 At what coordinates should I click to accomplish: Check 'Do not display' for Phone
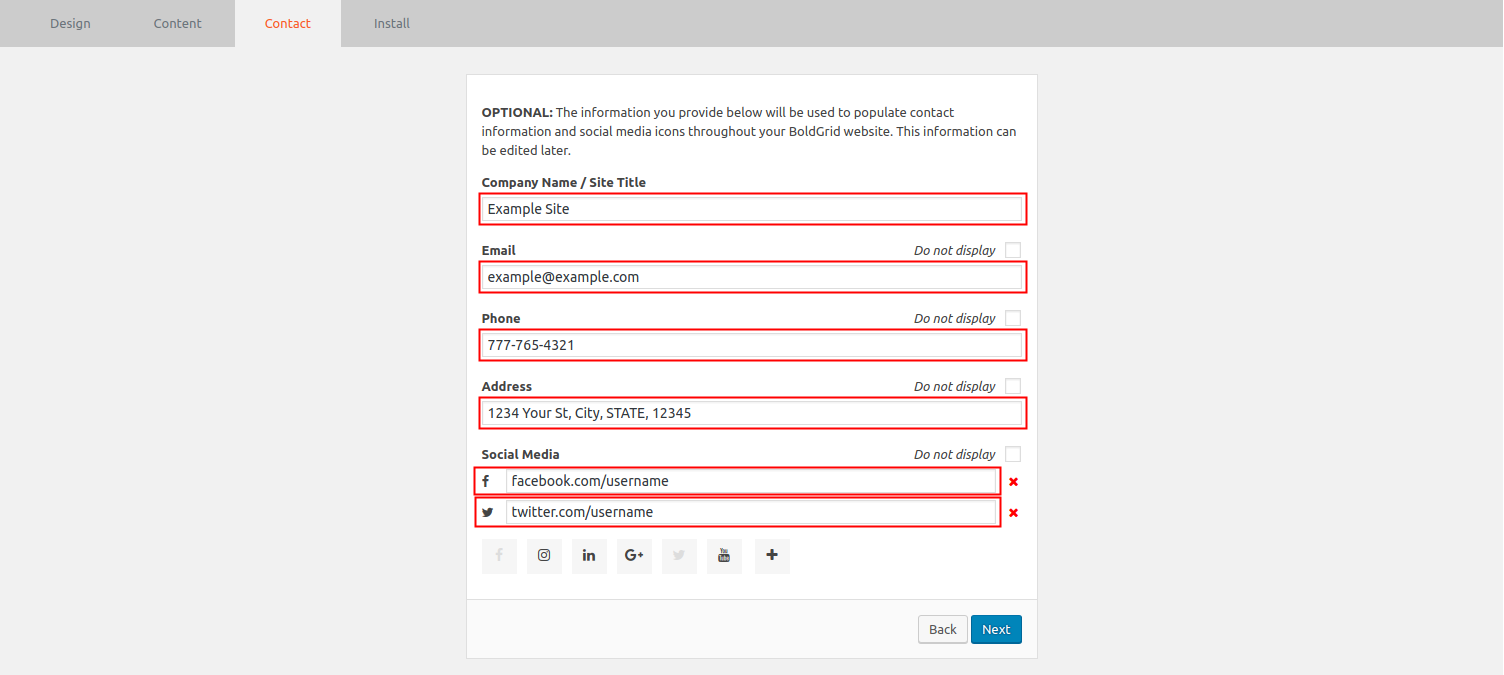pos(1013,318)
